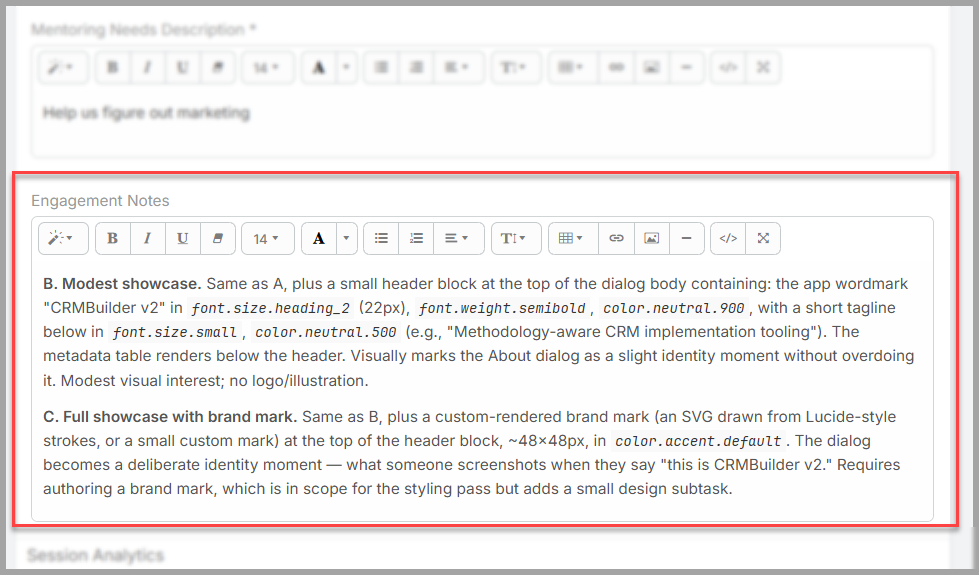Click the code text "font.size.heading_2"
The height and width of the screenshot is (575, 979).
(270, 308)
